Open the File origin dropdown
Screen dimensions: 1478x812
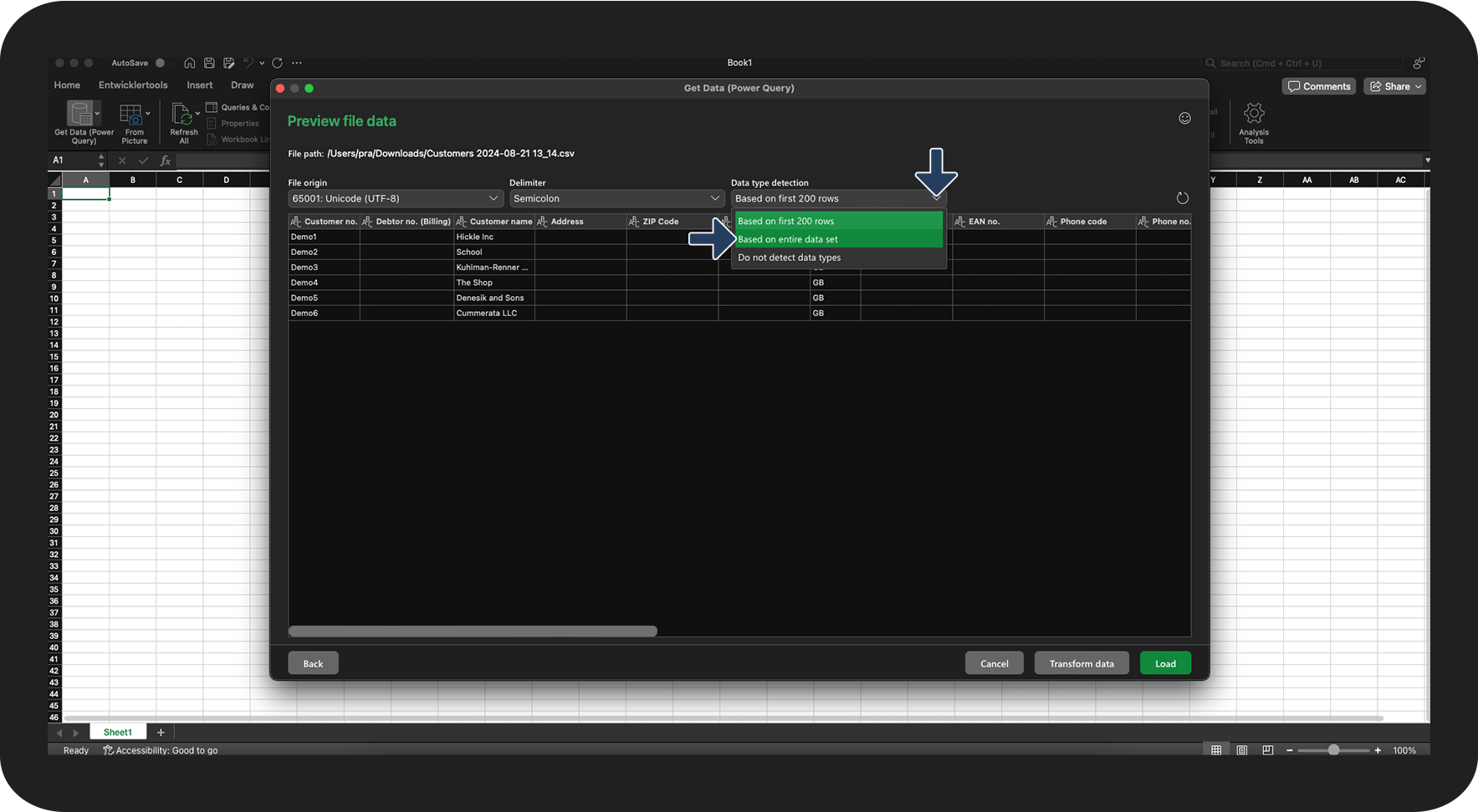(395, 198)
